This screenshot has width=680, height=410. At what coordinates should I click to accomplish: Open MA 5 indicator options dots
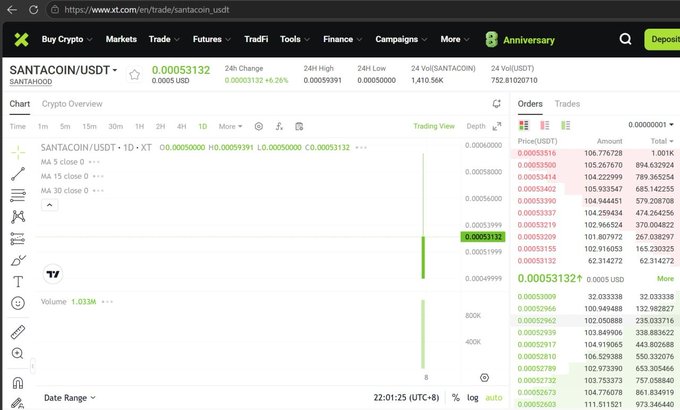pos(94,162)
